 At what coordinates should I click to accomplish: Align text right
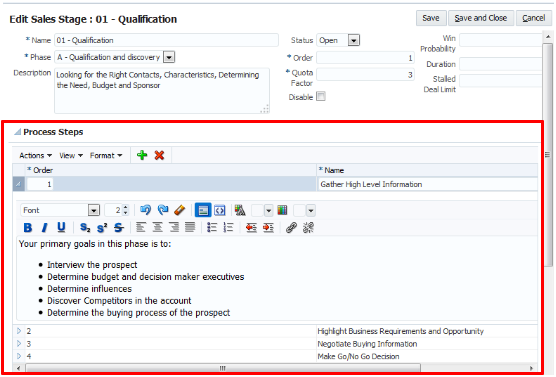174,227
